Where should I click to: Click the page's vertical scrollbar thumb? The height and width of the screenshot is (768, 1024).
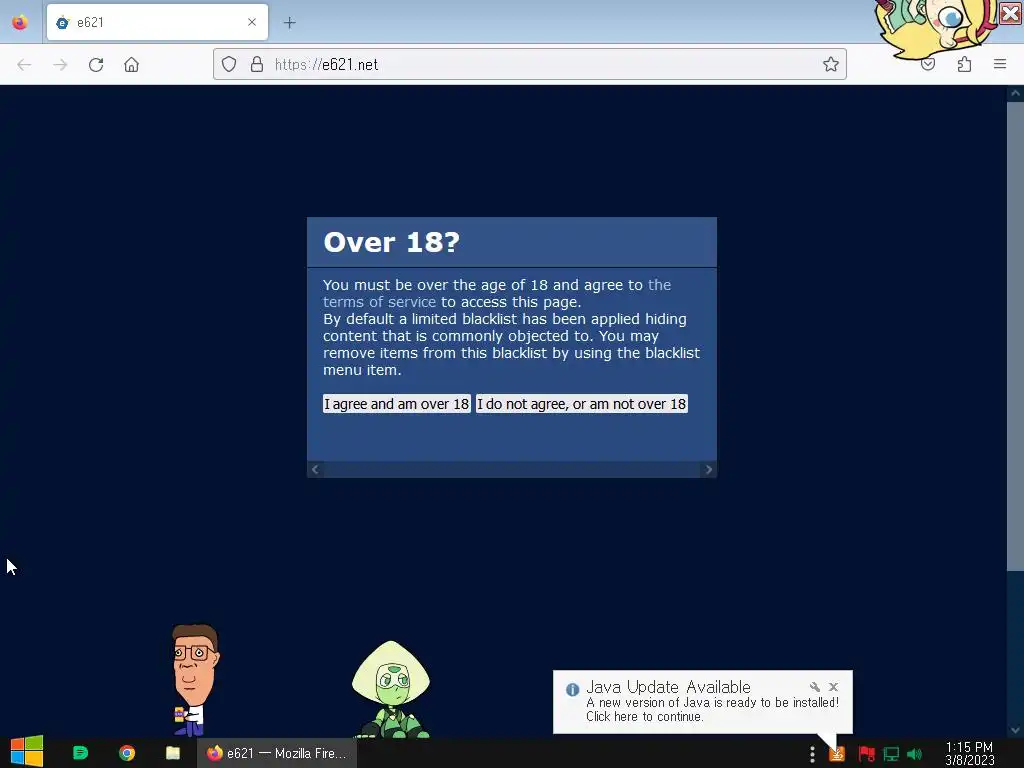[x=1015, y=336]
